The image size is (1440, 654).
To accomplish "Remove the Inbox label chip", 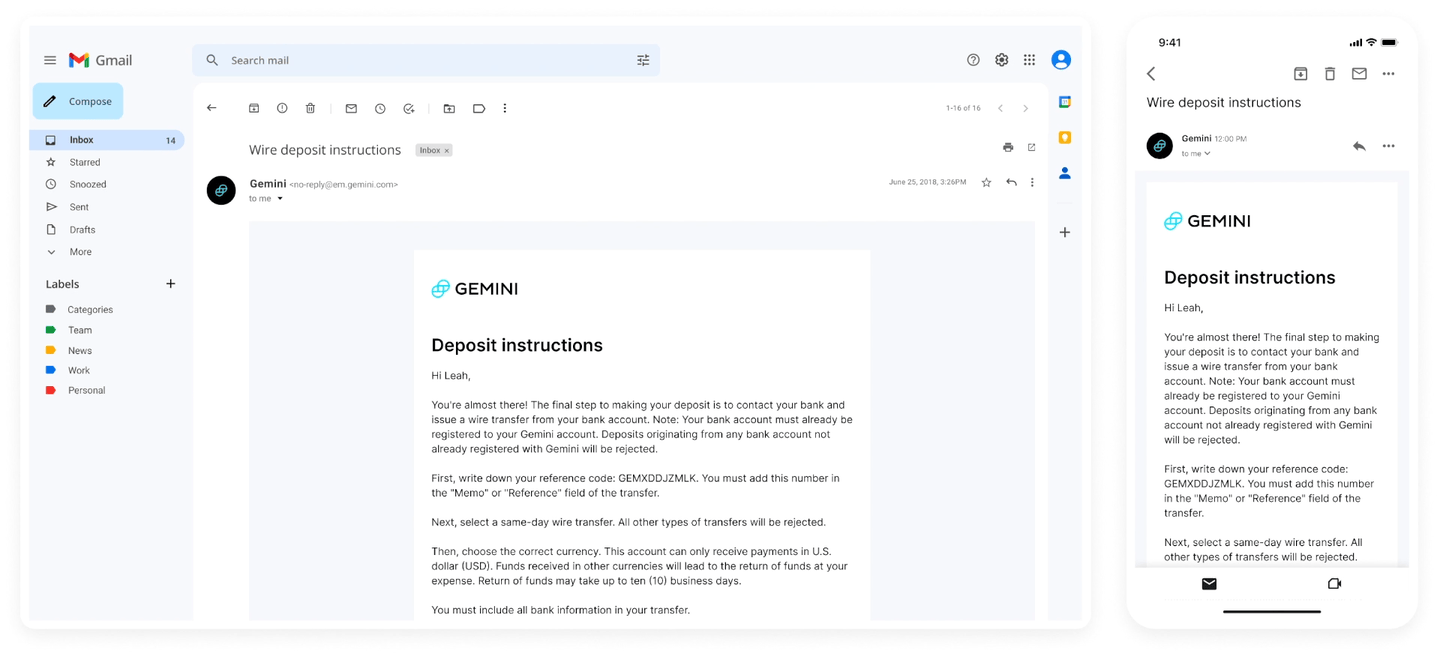I will click(x=447, y=150).
